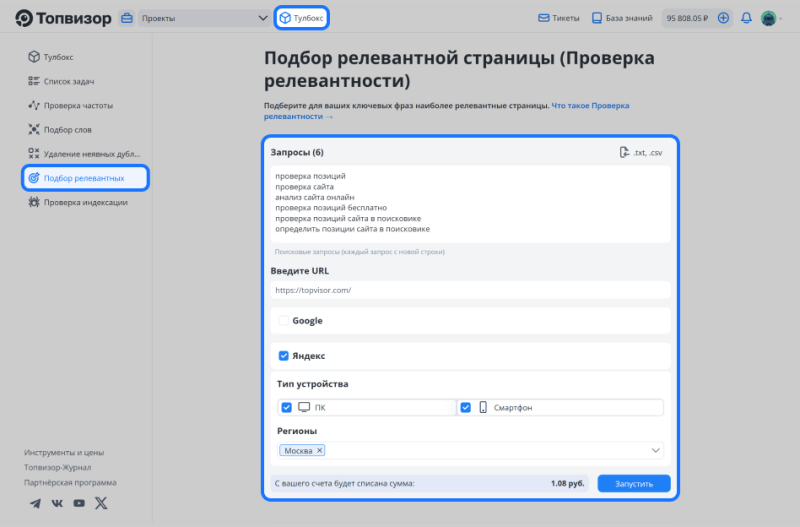Open Партнёрская программа link
This screenshot has width=800, height=527.
(x=70, y=482)
